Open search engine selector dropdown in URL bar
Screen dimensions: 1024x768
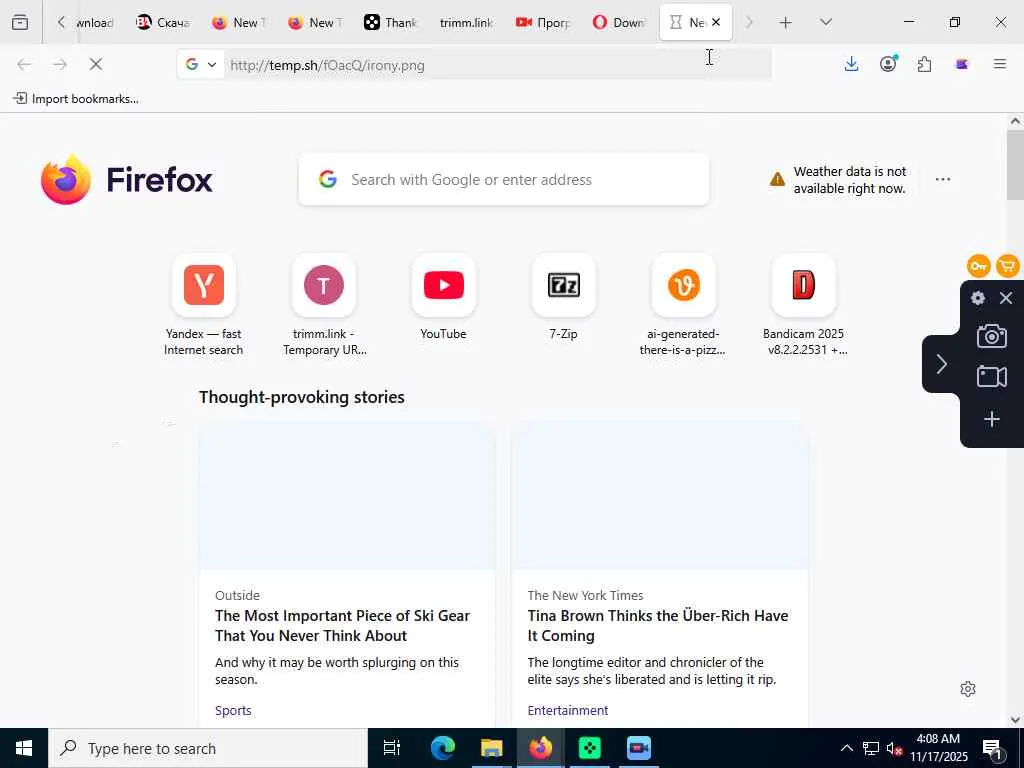tap(200, 64)
